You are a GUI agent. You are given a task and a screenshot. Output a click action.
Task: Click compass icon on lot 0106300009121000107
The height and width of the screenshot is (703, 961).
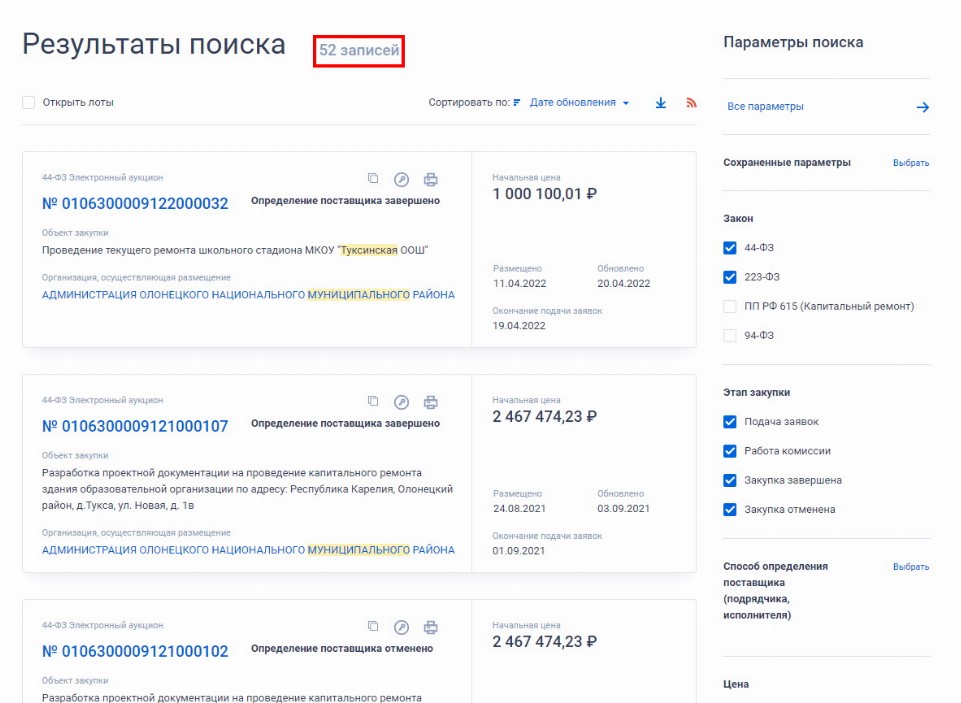(x=401, y=402)
